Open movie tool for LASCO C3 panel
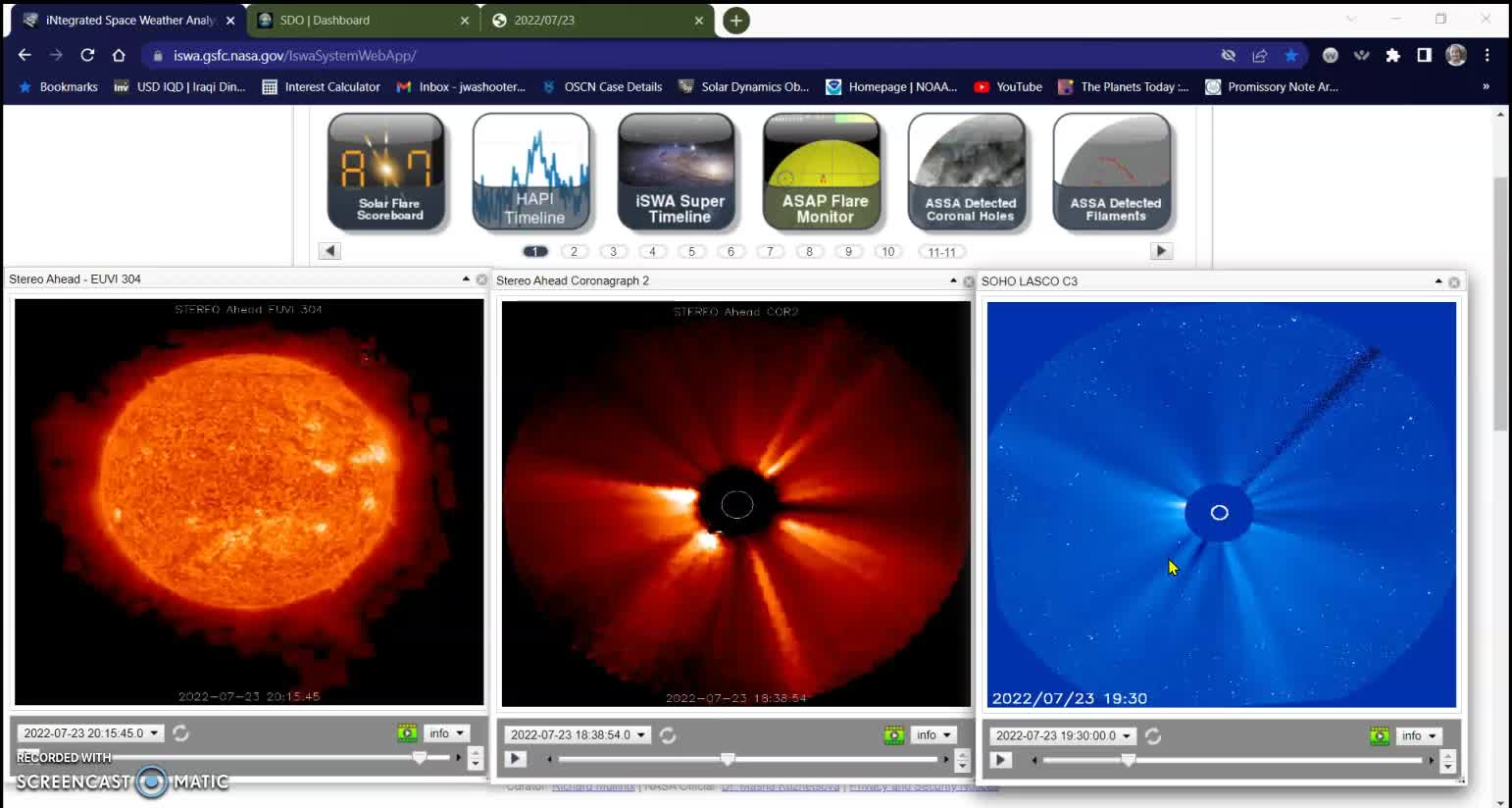1512x808 pixels. (1380, 736)
